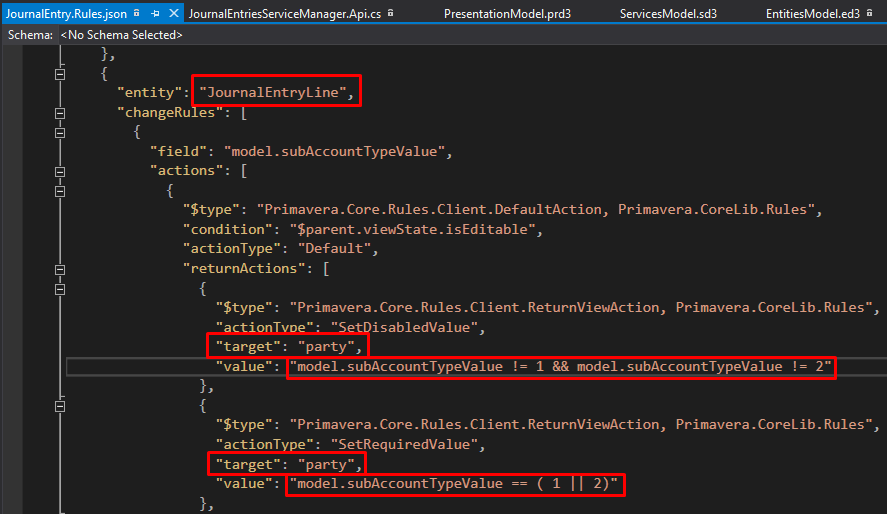The height and width of the screenshot is (514, 887).
Task: Click the value expression with != 1 && != 2
Action: click(561, 366)
